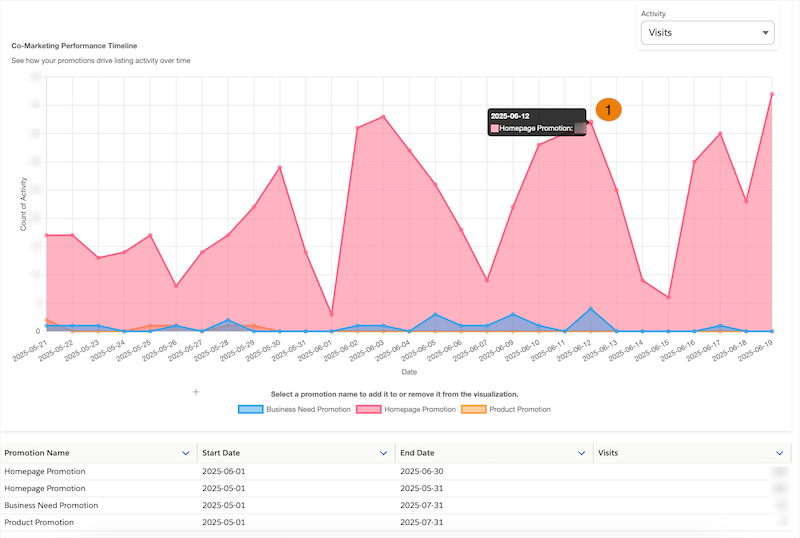Open Visits column menu chevron
The height and width of the screenshot is (538, 800).
(x=779, y=453)
